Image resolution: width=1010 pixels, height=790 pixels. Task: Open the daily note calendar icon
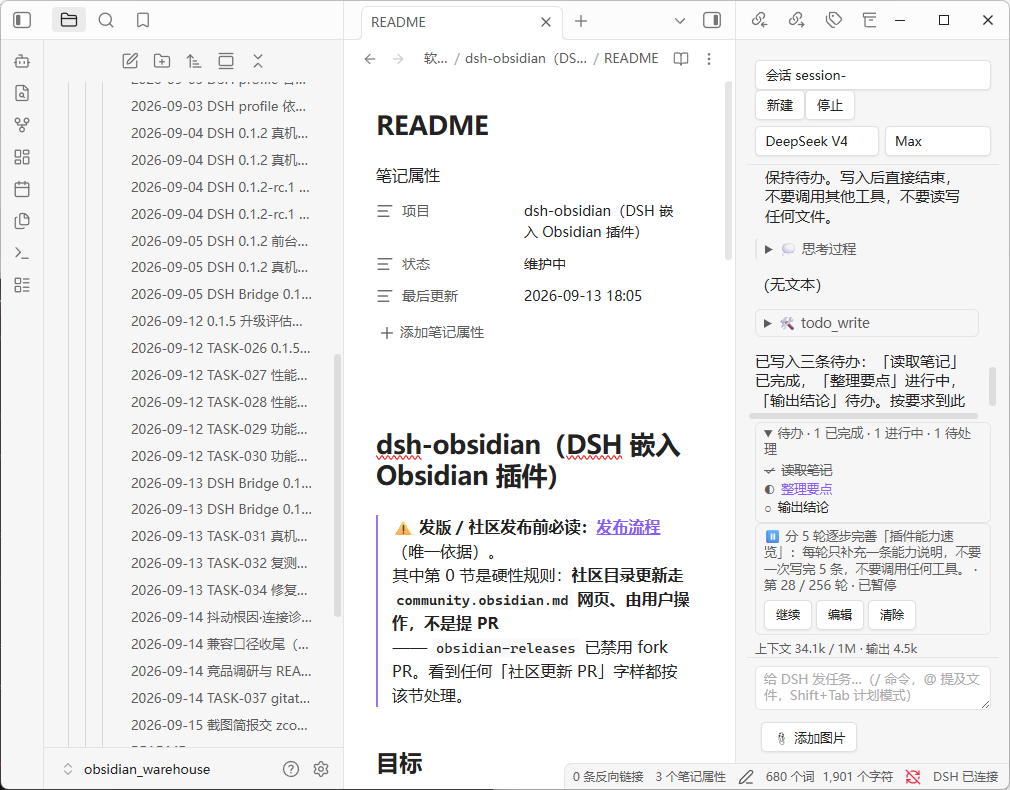[x=22, y=189]
